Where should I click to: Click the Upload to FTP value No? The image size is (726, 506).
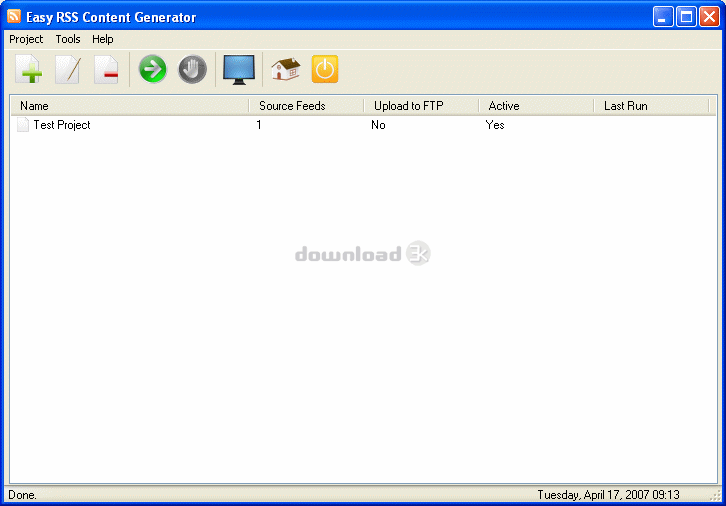(378, 125)
